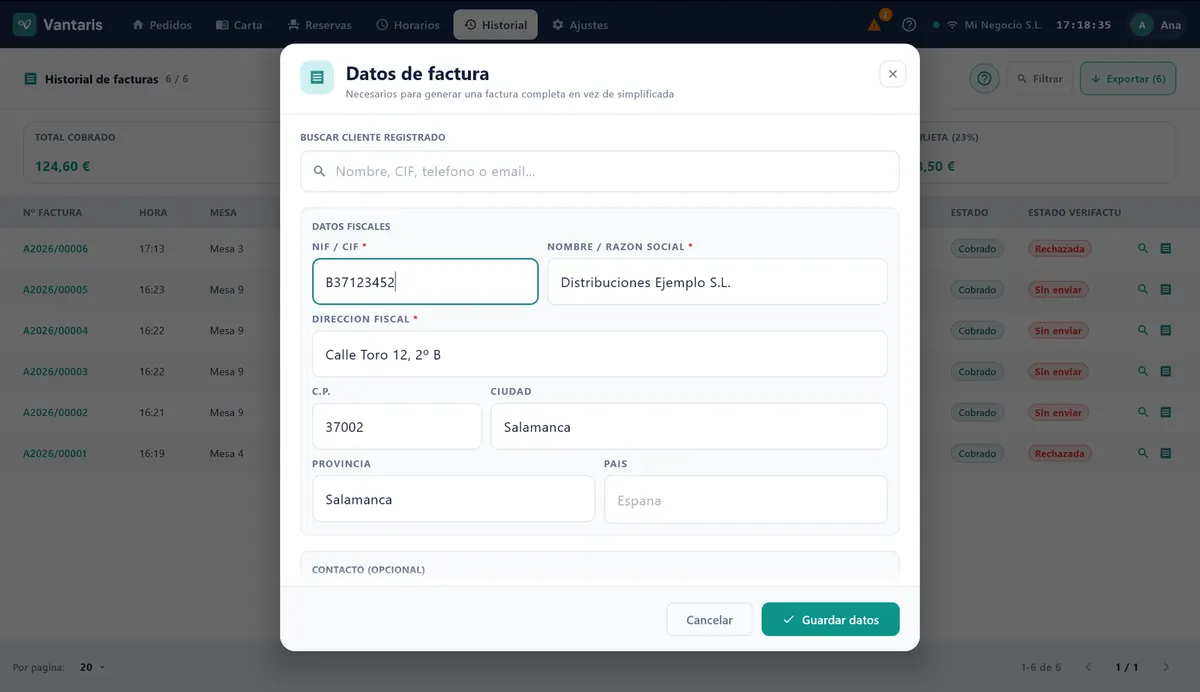
Task: Go to next page chevron in pagination
Action: coord(1166,667)
